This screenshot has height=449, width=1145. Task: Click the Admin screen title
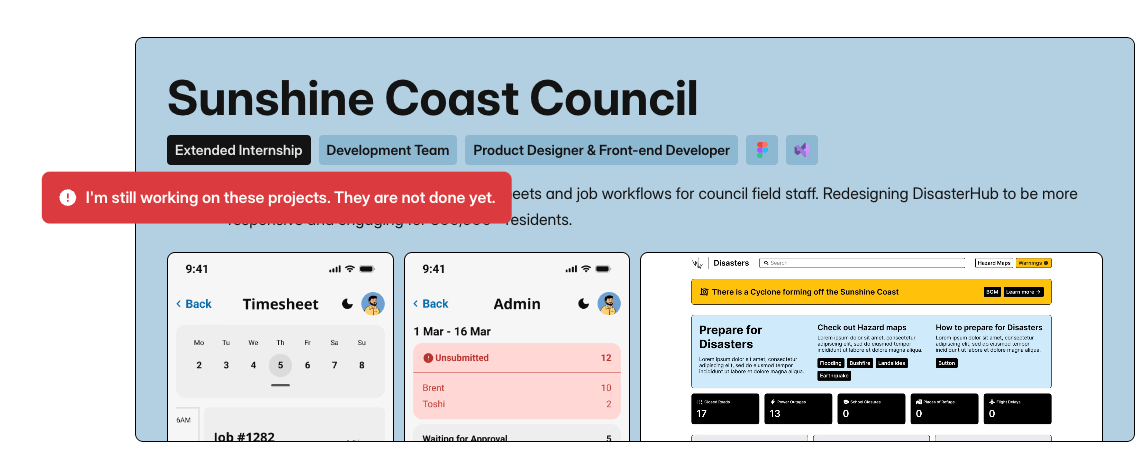517,304
